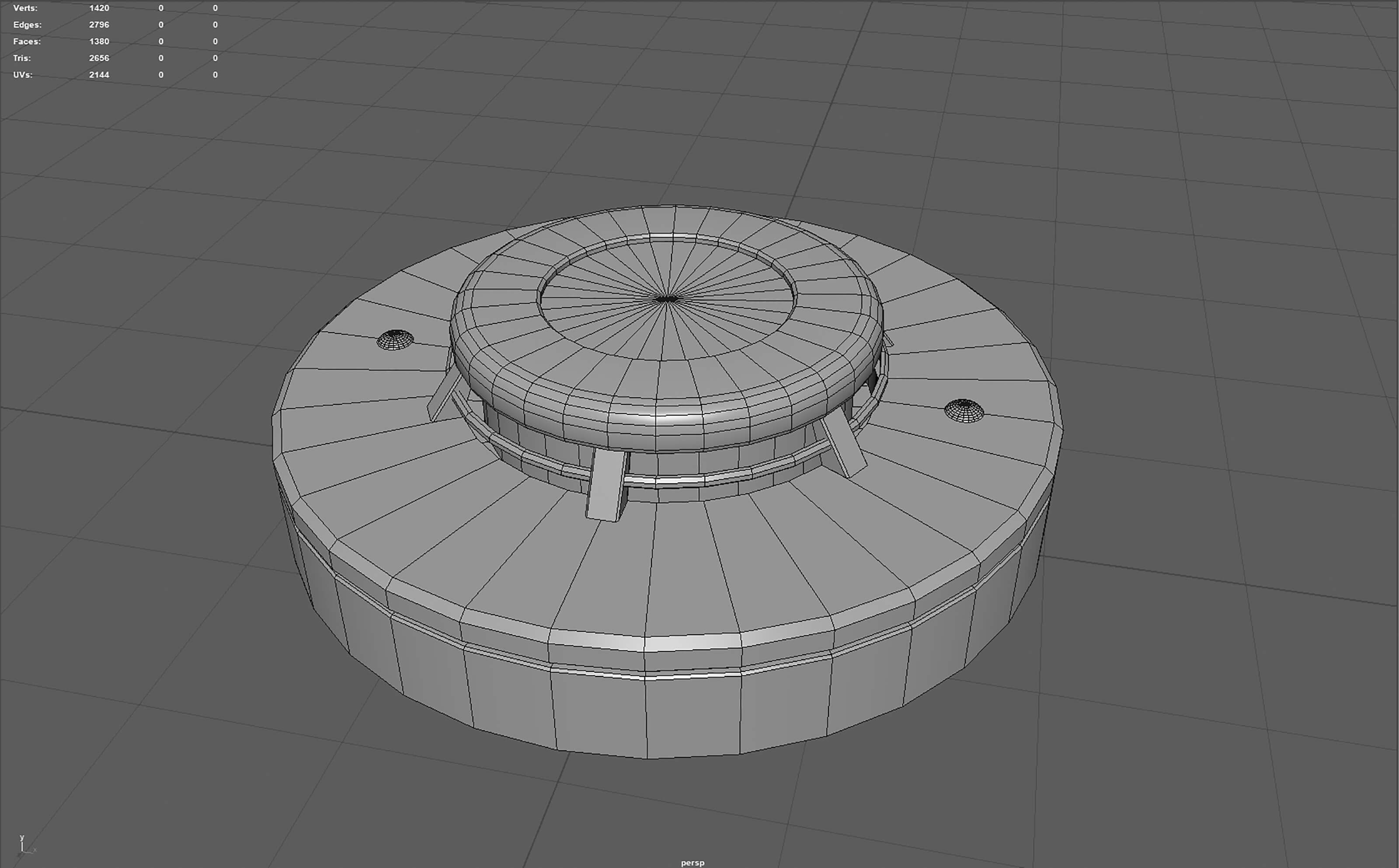Click the center pole vertex of top cap

[666, 299]
